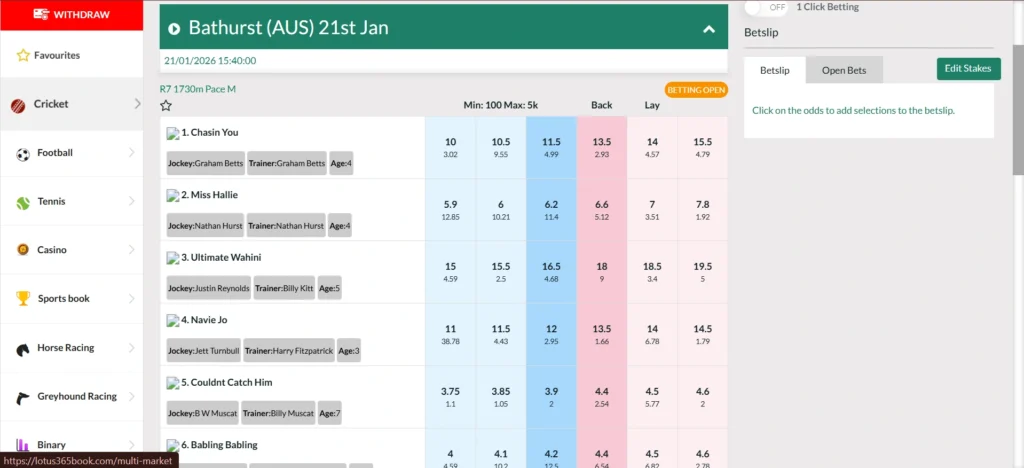Click the 21/01/2026 15:40:00 race time
Viewport: 1024px width, 468px height.
(210, 61)
